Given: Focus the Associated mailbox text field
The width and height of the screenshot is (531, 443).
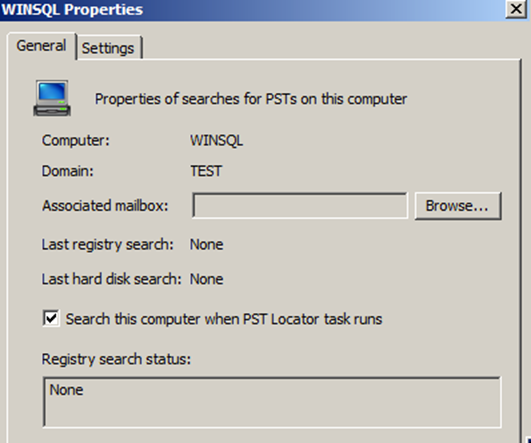Looking at the screenshot, I should tap(300, 206).
